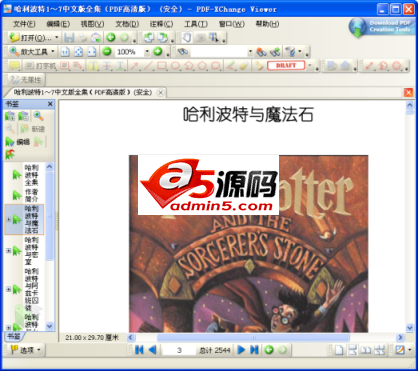Screen dimensions: 418x371
Task: Go to first page button
Action: click(139, 350)
